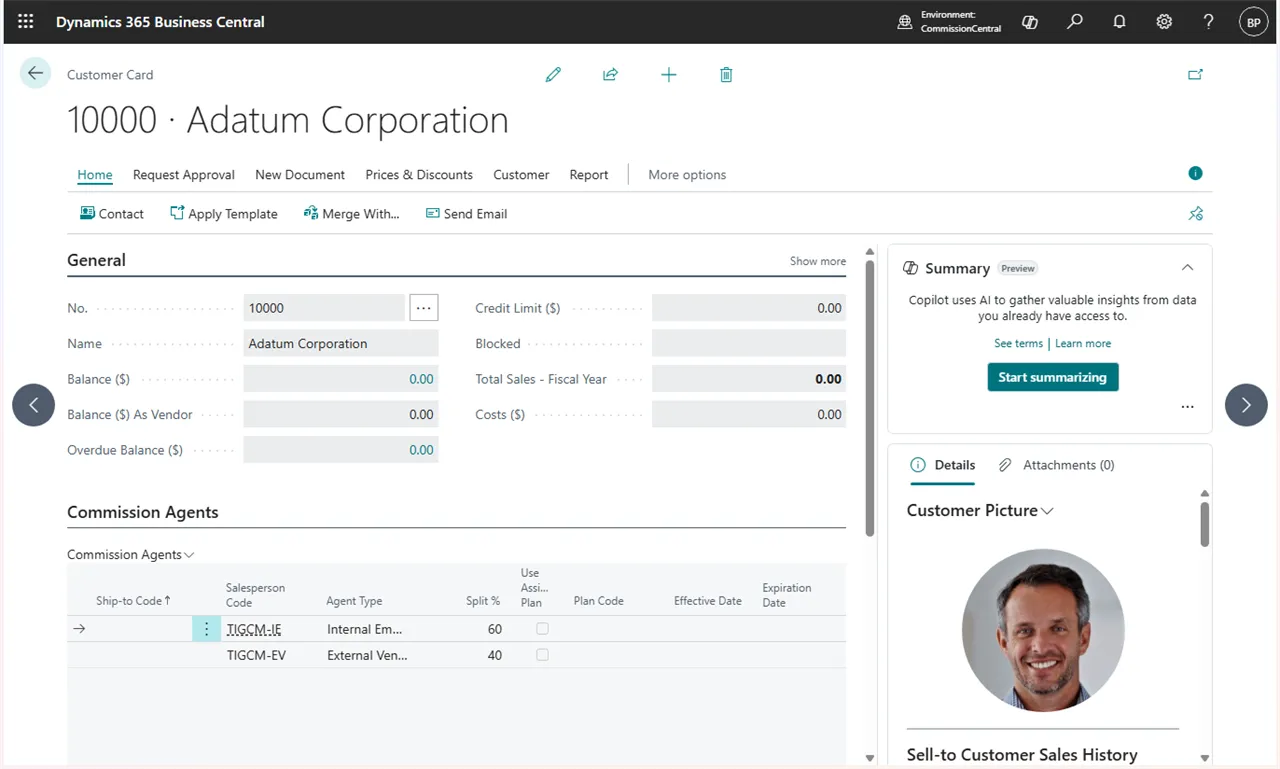Open the Copilot icon in top bar
This screenshot has height=769, width=1280.
click(1030, 22)
